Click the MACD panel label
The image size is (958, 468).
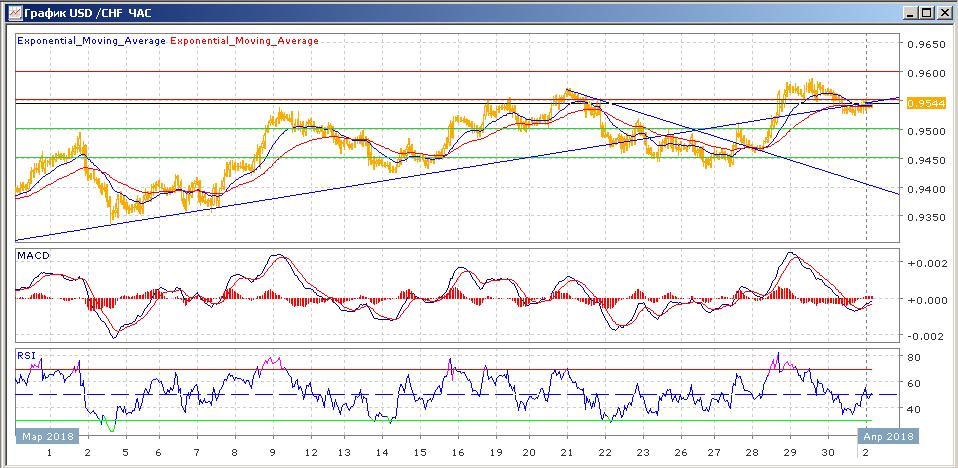click(33, 255)
